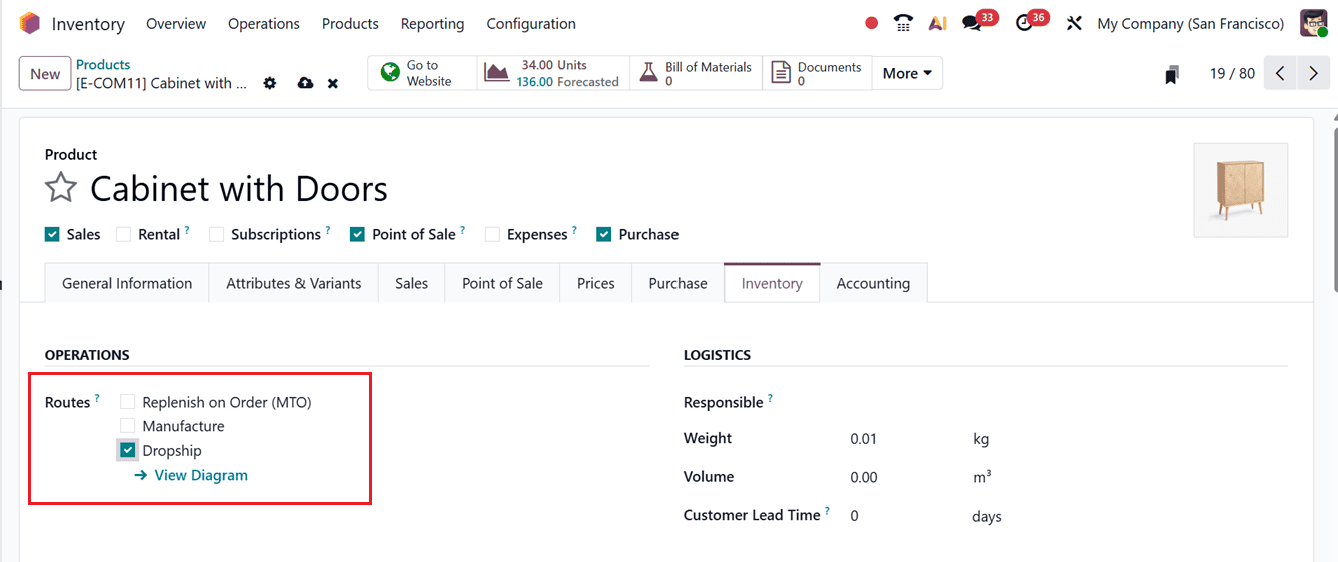Go to next record arrow
The image size is (1338, 562).
tap(1313, 73)
